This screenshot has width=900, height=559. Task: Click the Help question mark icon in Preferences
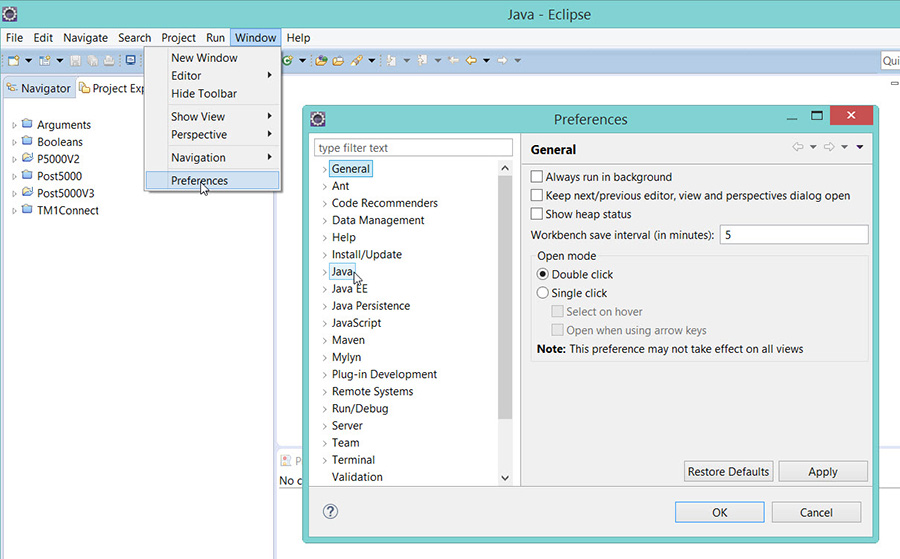coord(331,511)
